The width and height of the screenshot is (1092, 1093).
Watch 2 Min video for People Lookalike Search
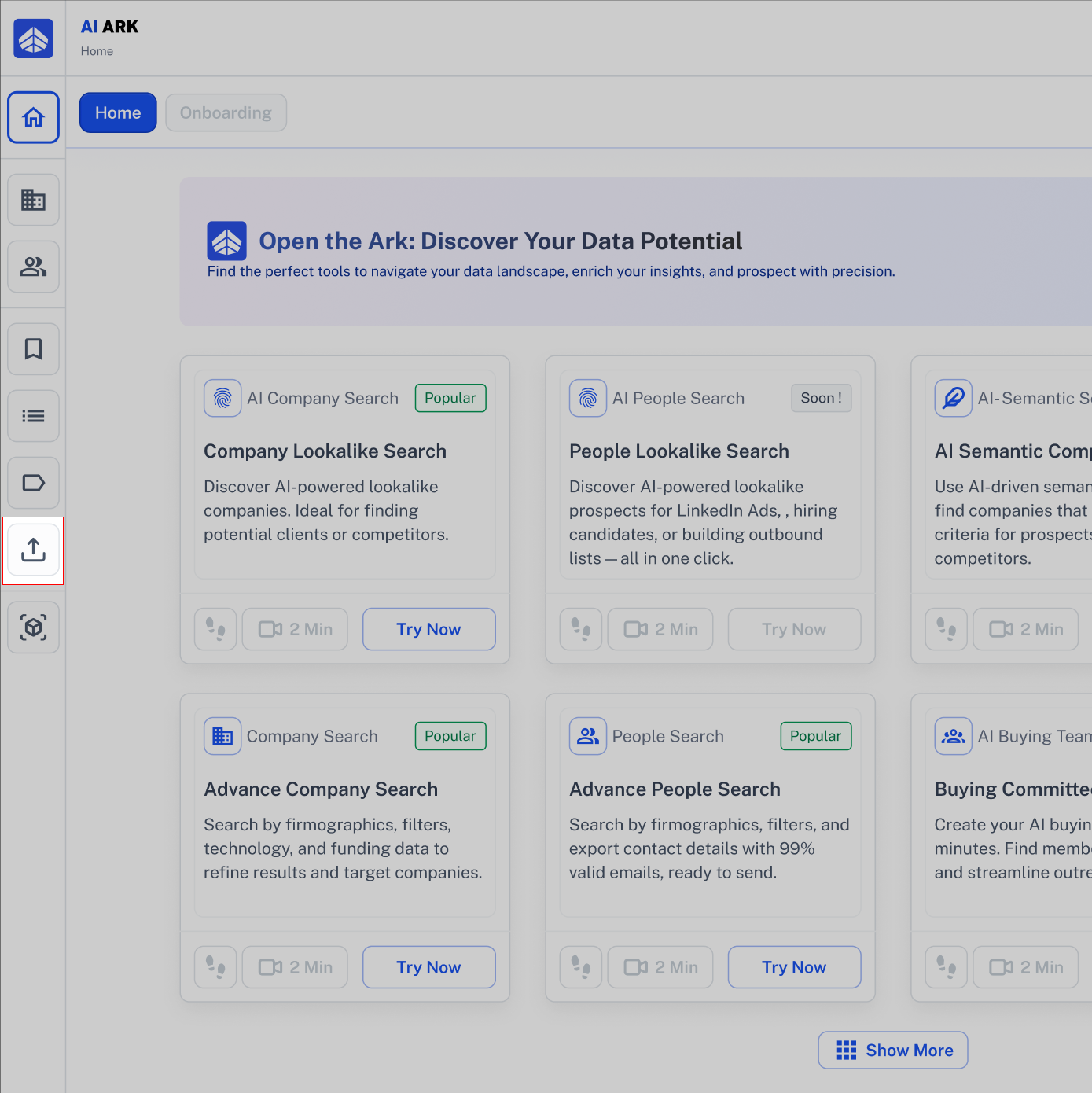[x=660, y=629]
